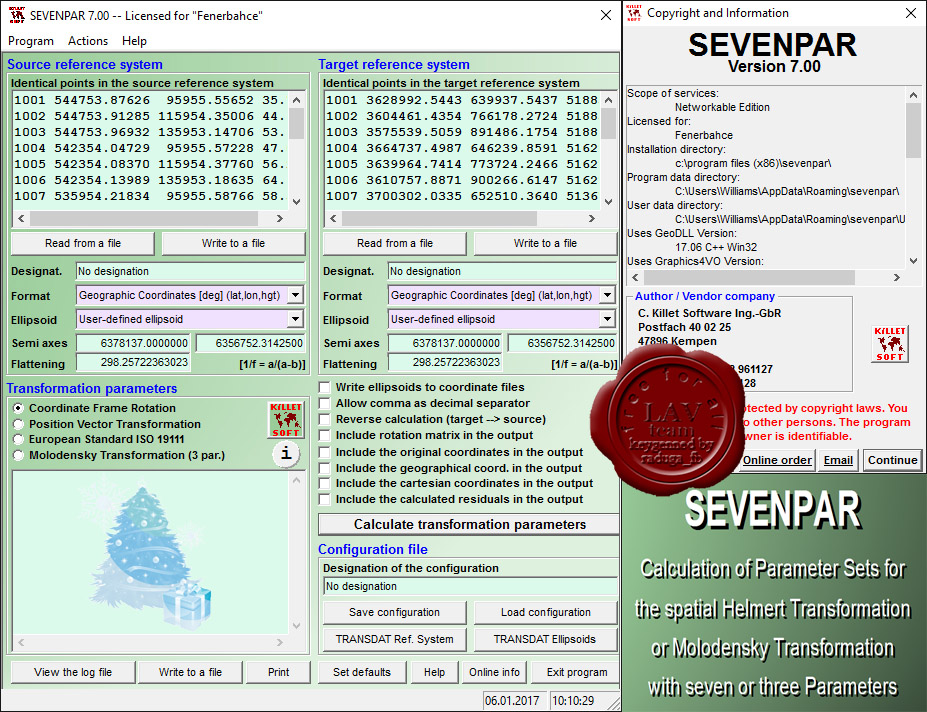Click Online order button in Copyright window
Viewport: 927px width, 712px height.
coord(777,460)
